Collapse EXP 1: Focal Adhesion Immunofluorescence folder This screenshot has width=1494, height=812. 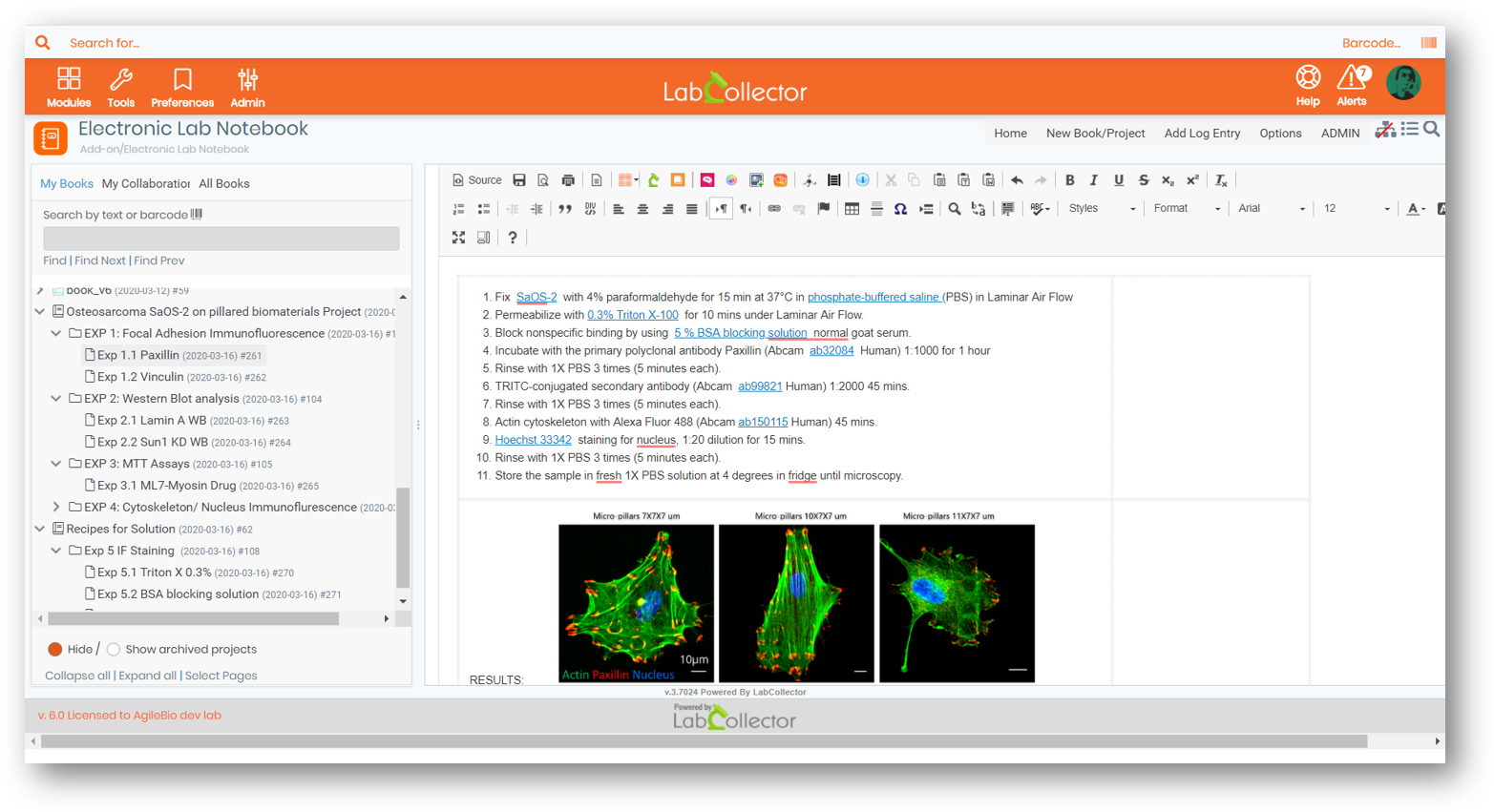(56, 334)
